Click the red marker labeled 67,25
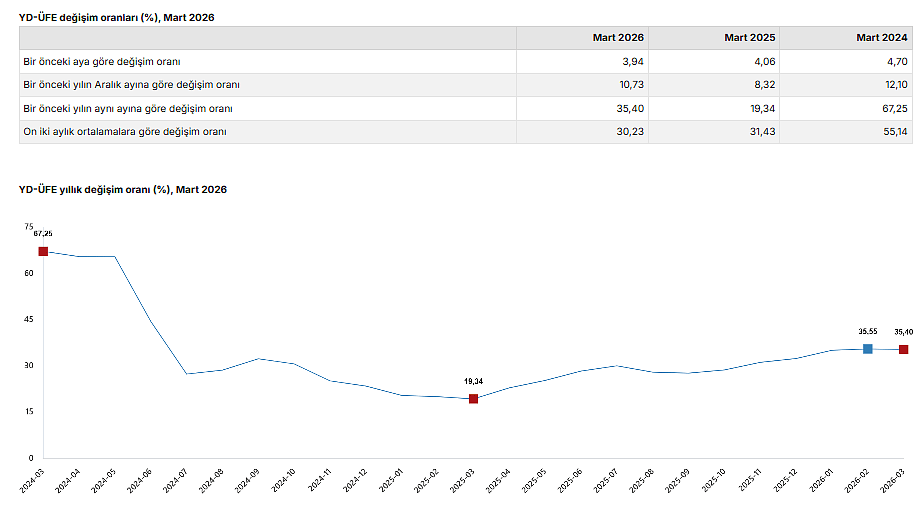 pos(43,251)
